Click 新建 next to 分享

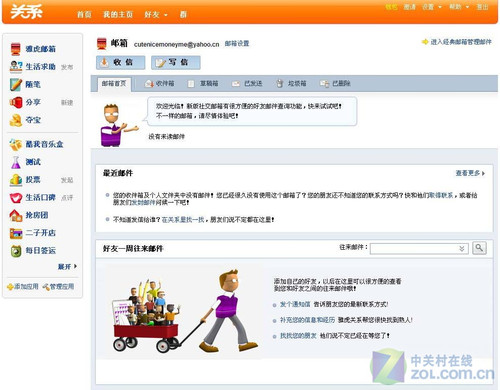[67, 103]
